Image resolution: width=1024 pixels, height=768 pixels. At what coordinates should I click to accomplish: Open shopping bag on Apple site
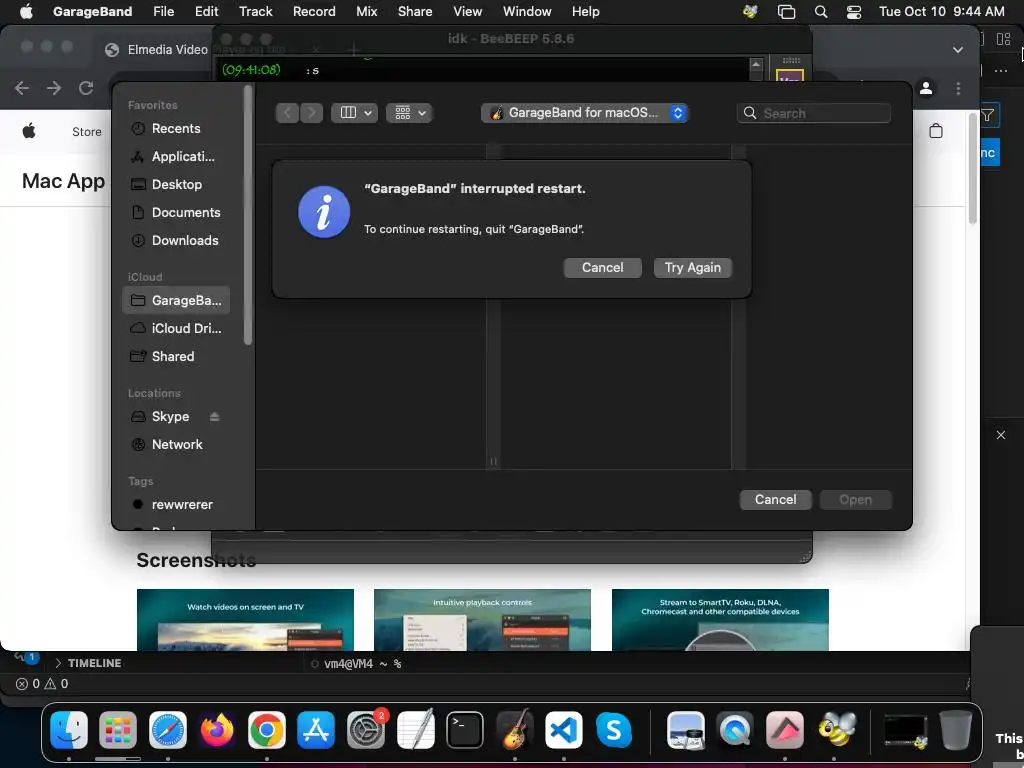[x=935, y=131]
